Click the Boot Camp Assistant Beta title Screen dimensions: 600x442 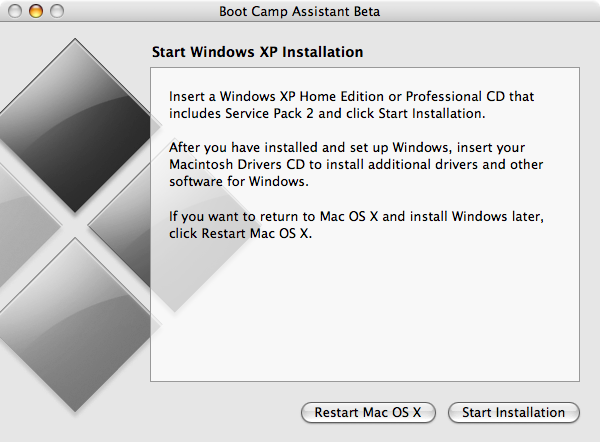(299, 11)
